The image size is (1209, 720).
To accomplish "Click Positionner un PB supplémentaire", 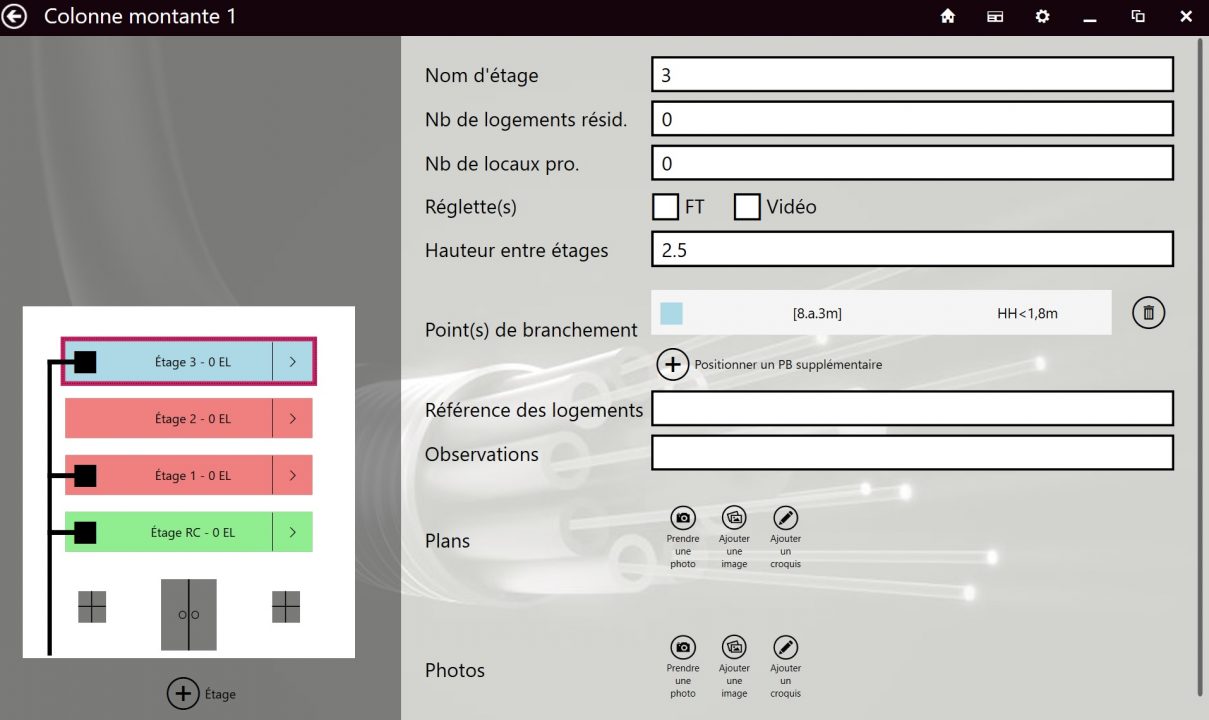I will (673, 364).
